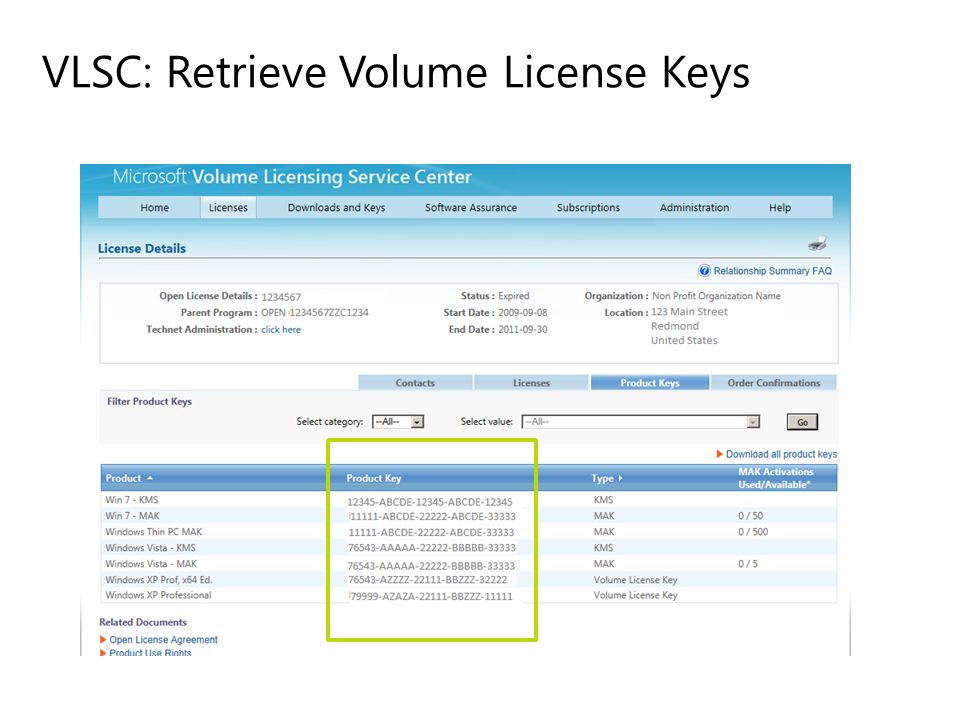Click the 0 / 5 activations value
This screenshot has height=720, width=960.
coord(748,563)
